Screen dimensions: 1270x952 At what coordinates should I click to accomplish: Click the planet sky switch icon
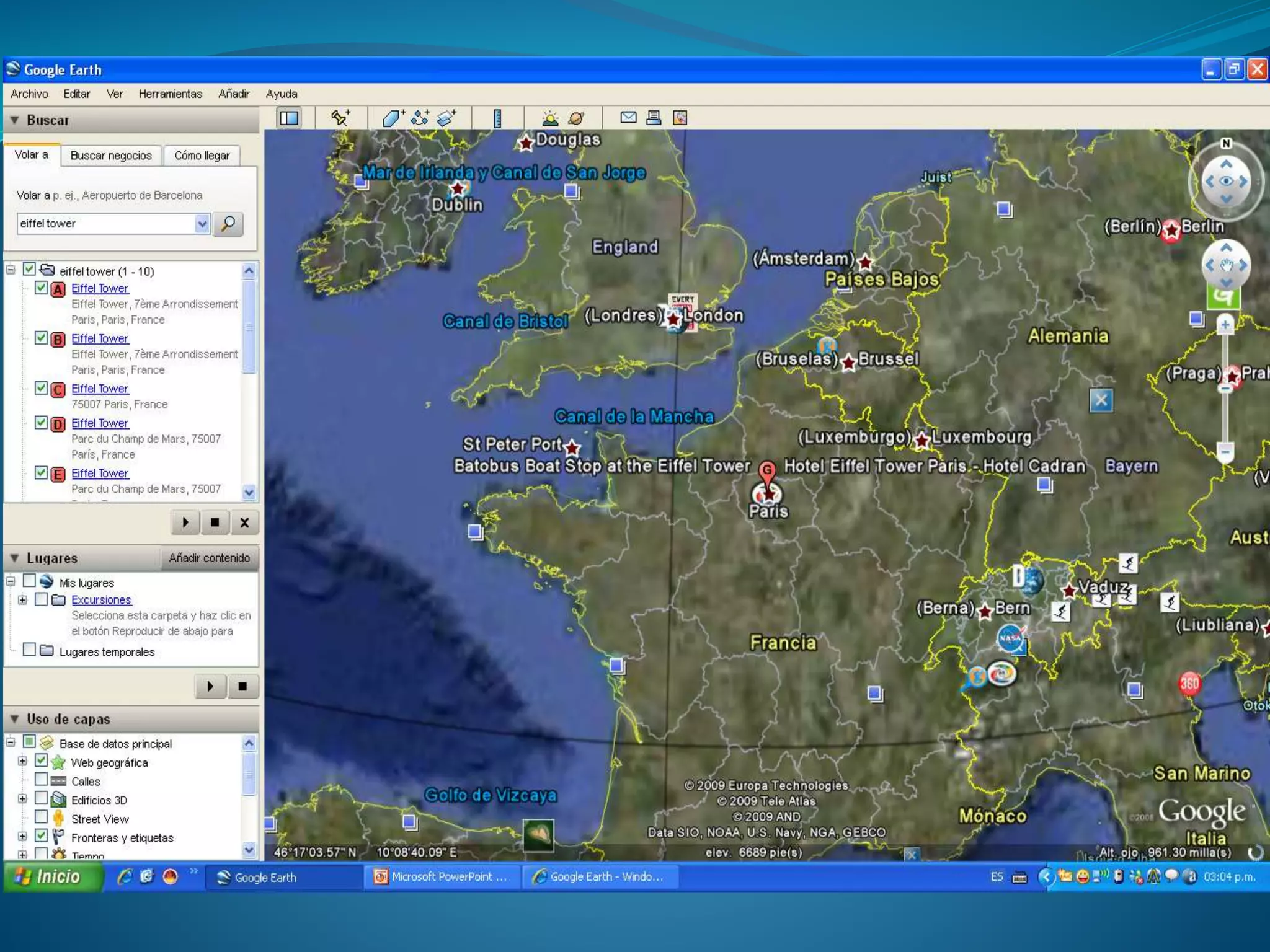coord(576,118)
